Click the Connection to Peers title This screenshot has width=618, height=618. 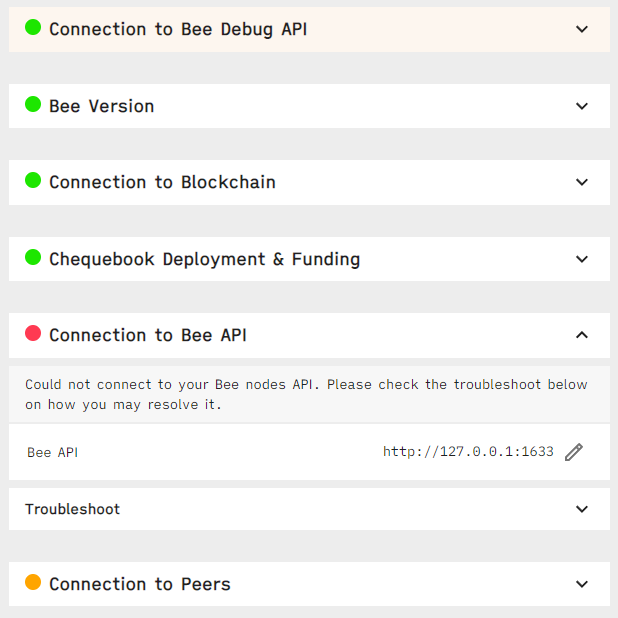140,584
